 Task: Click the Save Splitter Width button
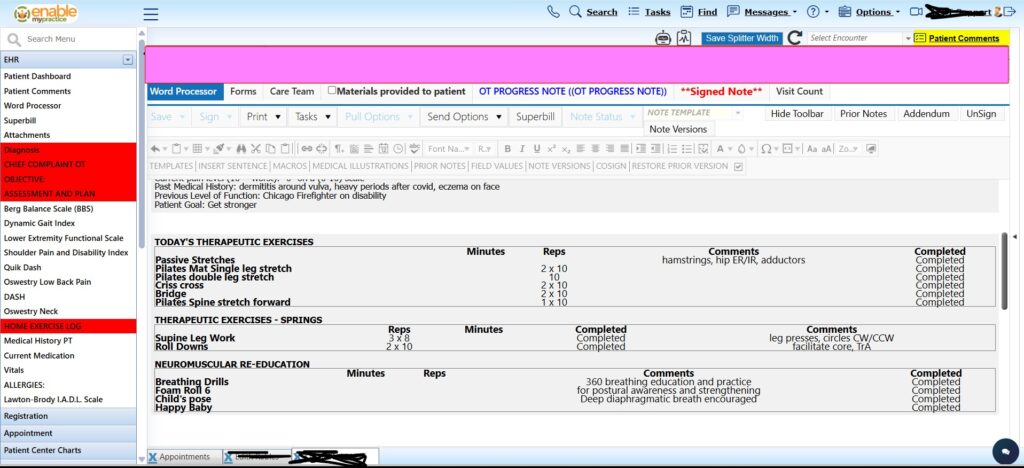pos(741,38)
